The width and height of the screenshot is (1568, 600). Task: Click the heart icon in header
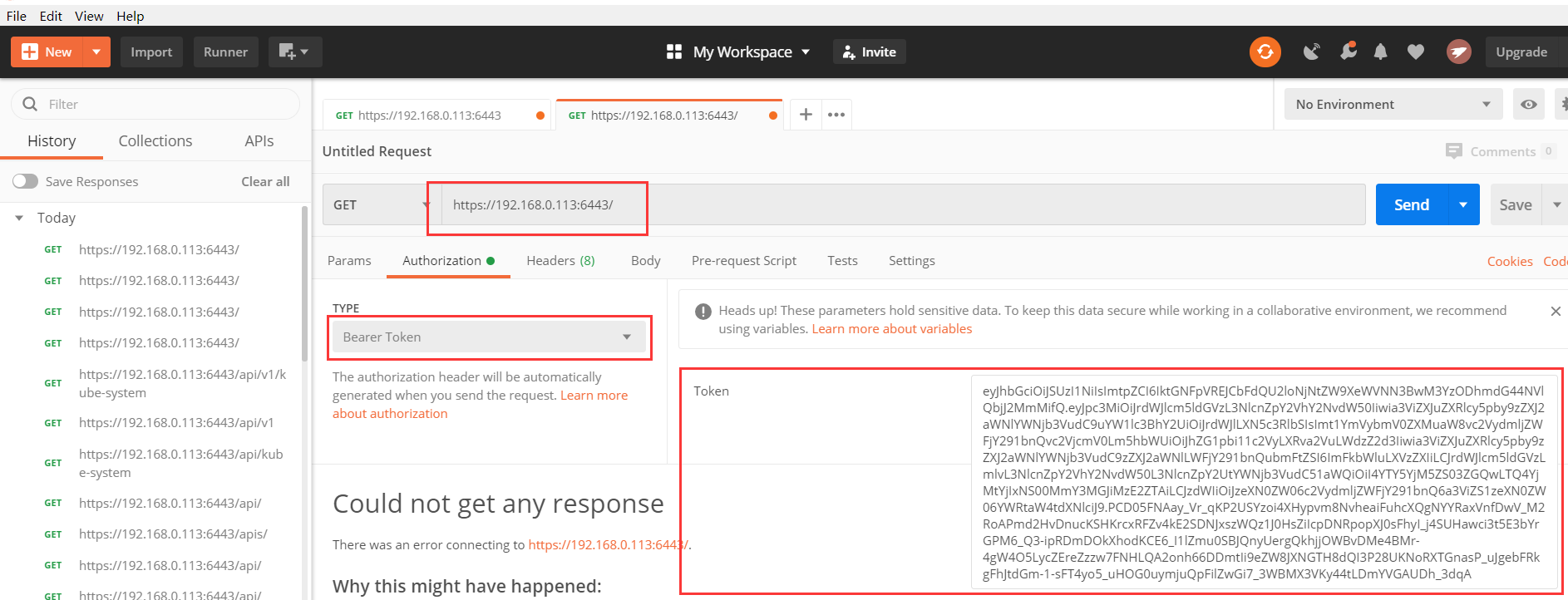1415,52
